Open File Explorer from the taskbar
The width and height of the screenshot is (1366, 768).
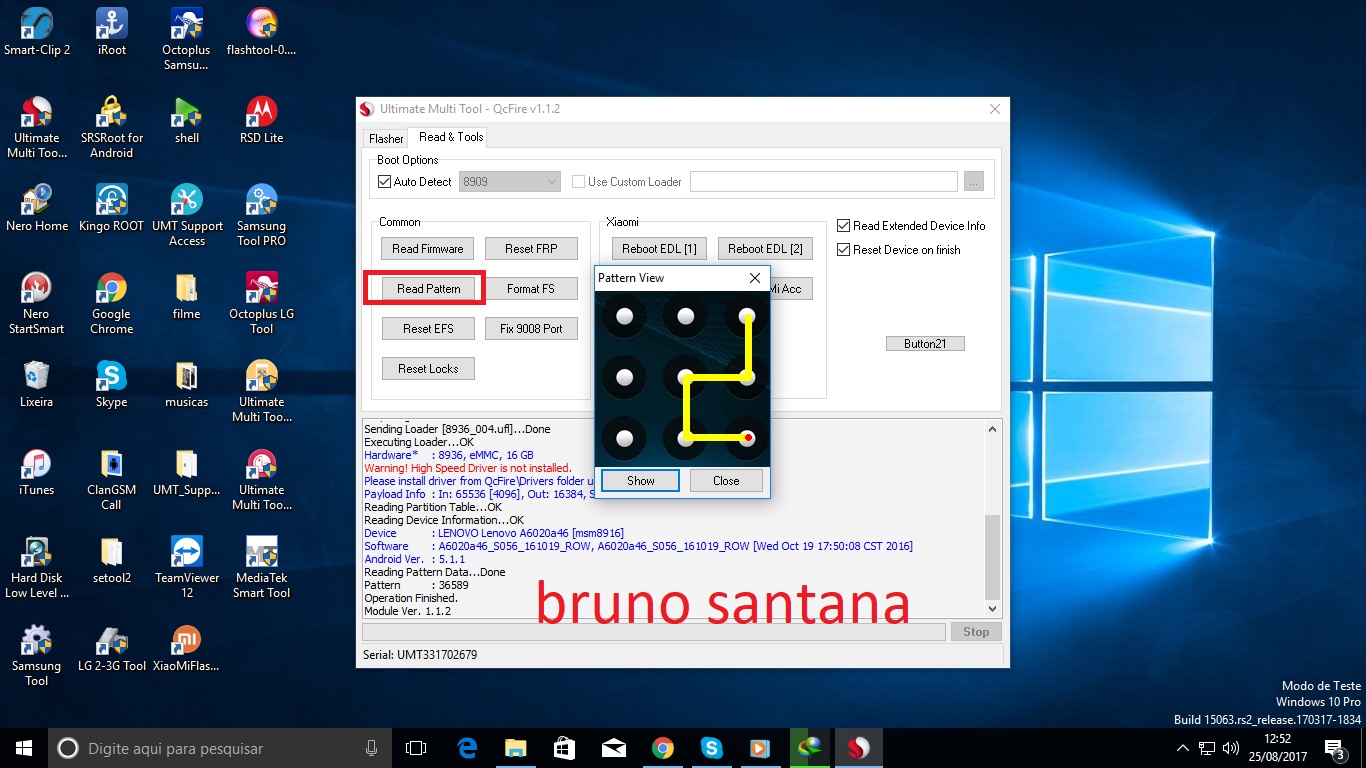click(516, 748)
